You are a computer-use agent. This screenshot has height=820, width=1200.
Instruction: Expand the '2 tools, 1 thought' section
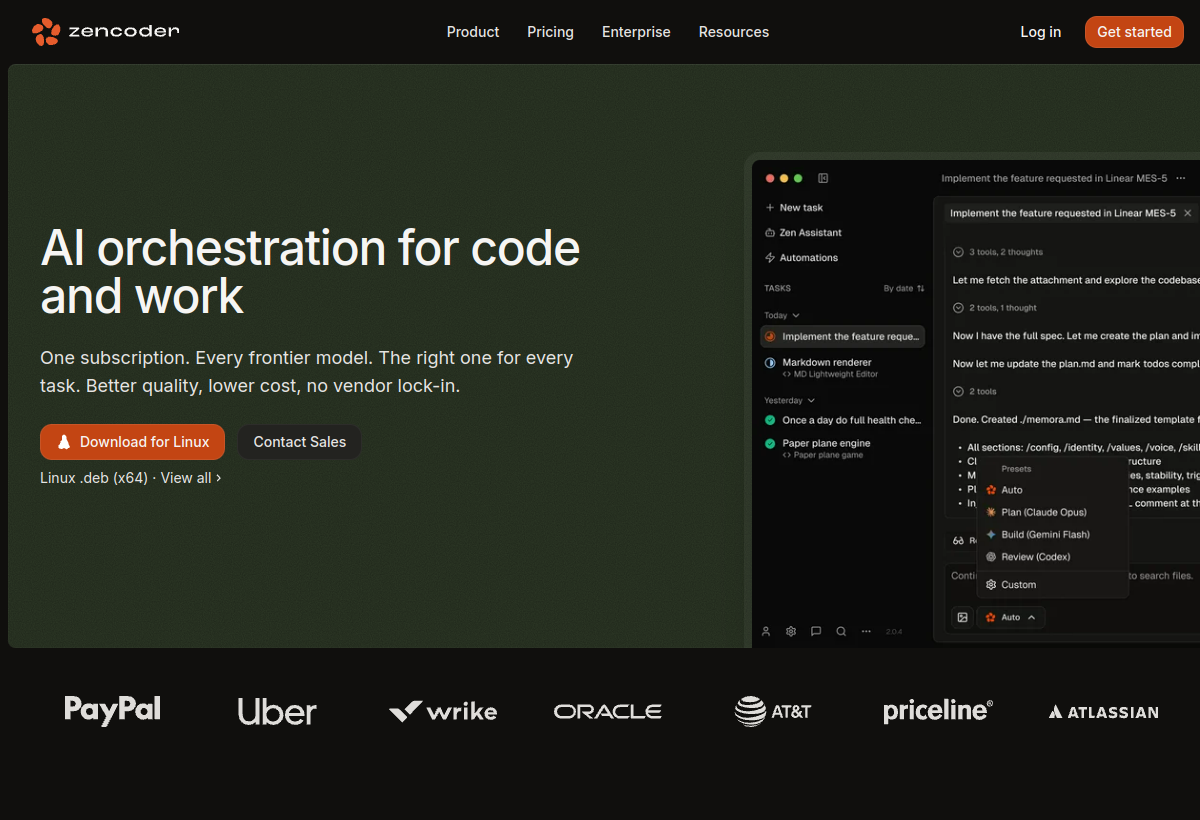(x=994, y=308)
